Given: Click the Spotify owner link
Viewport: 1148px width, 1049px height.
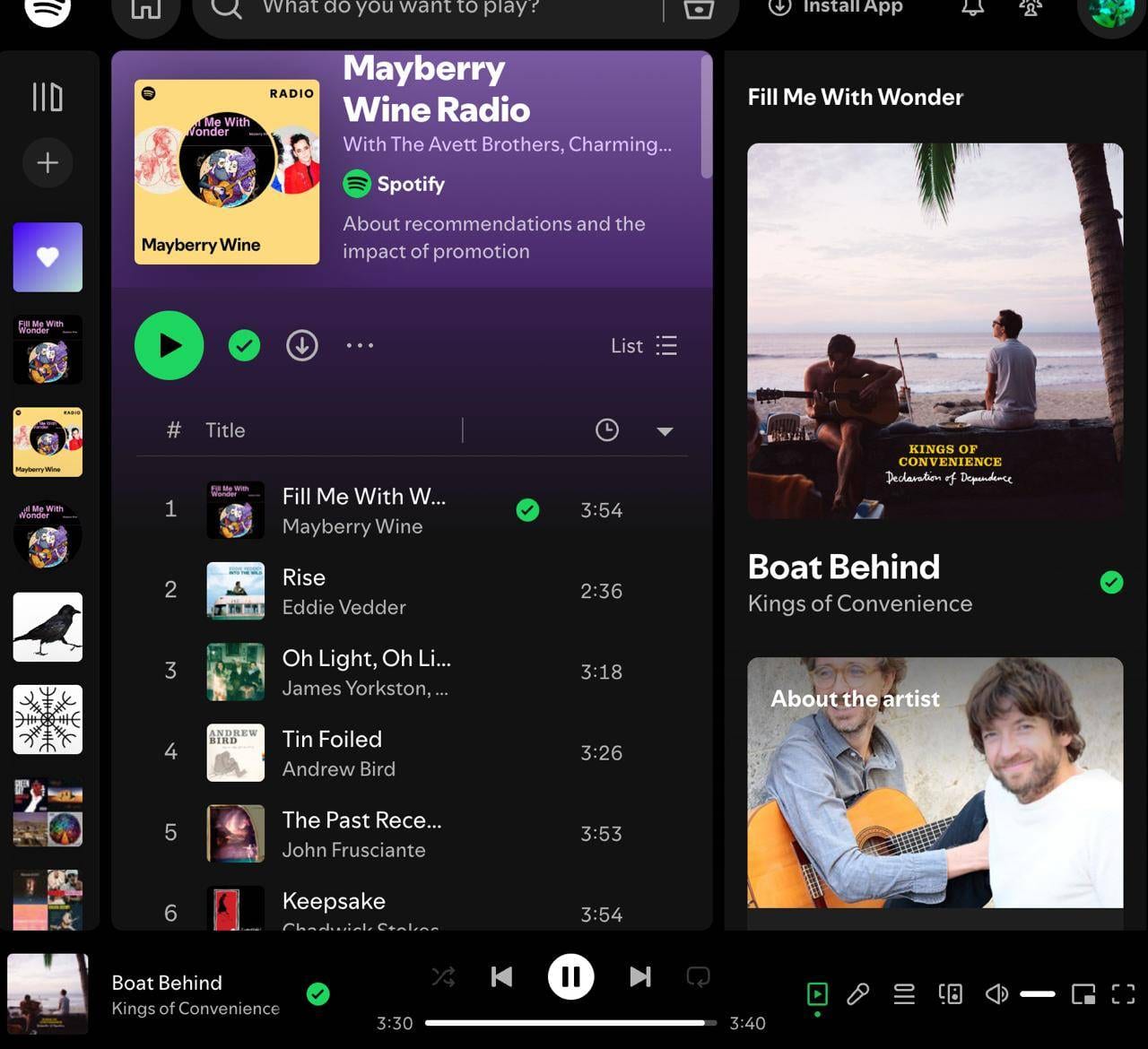Looking at the screenshot, I should tap(410, 184).
